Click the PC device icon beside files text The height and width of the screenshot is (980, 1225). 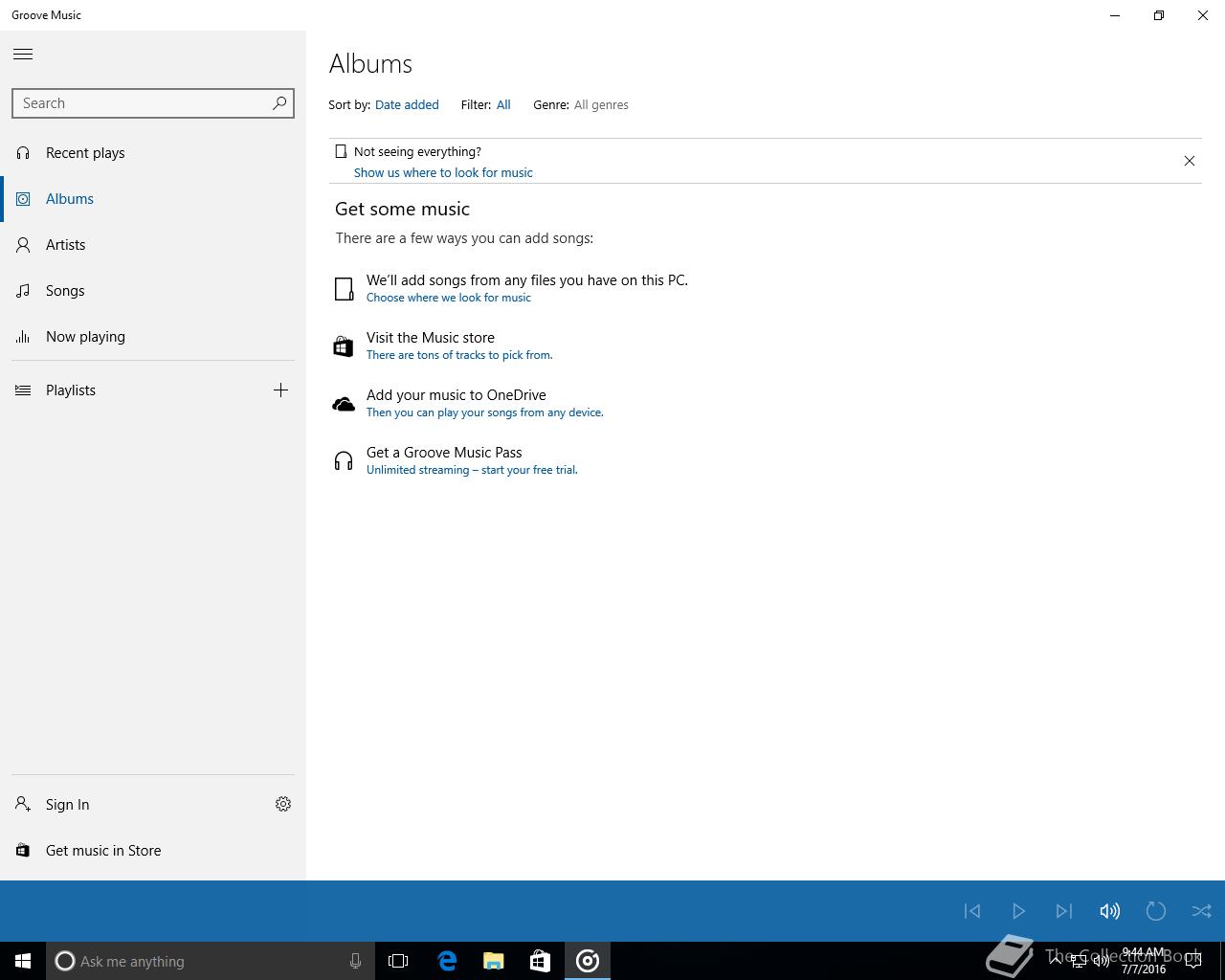[344, 289]
